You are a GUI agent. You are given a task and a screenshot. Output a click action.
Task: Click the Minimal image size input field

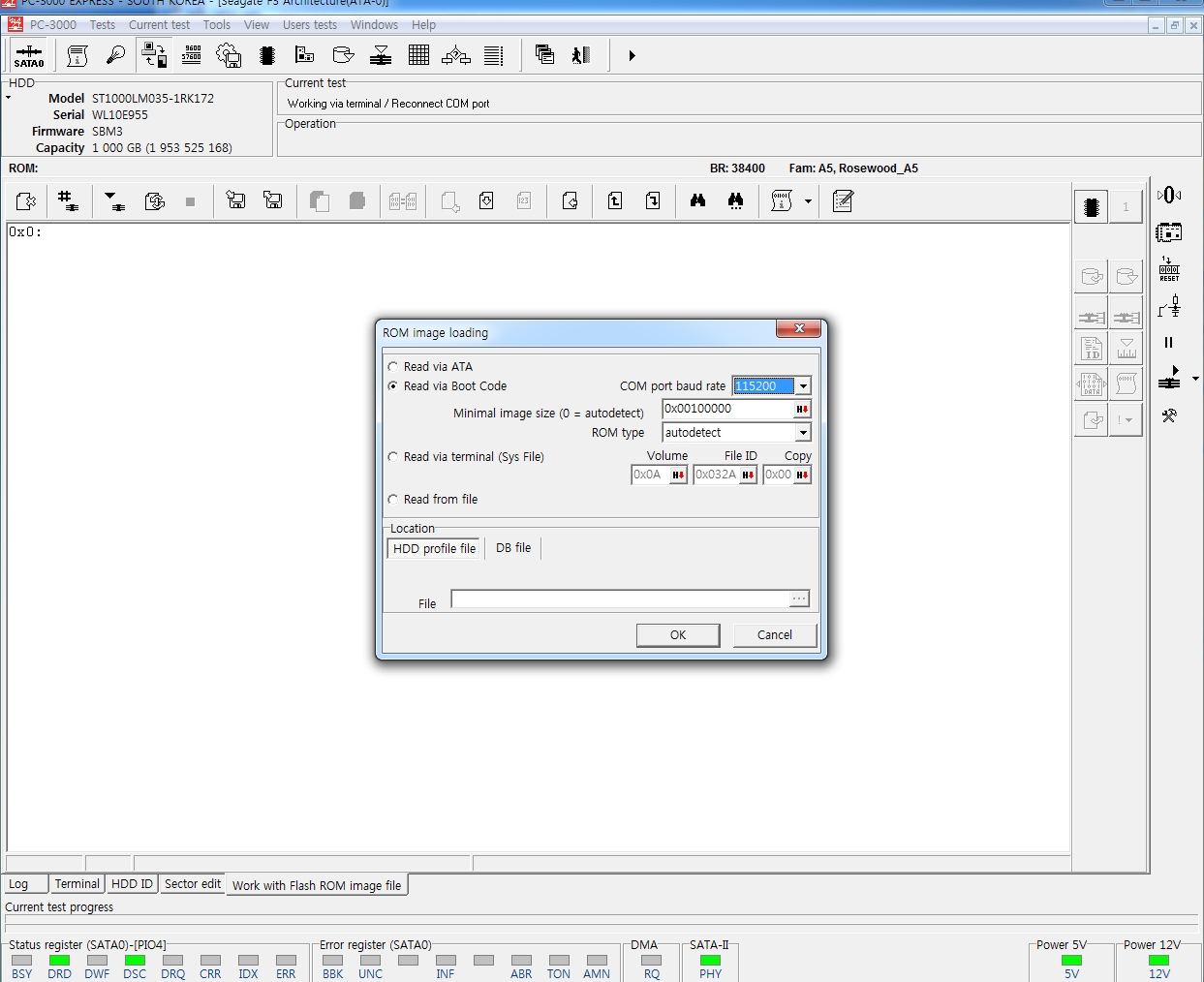click(x=727, y=409)
